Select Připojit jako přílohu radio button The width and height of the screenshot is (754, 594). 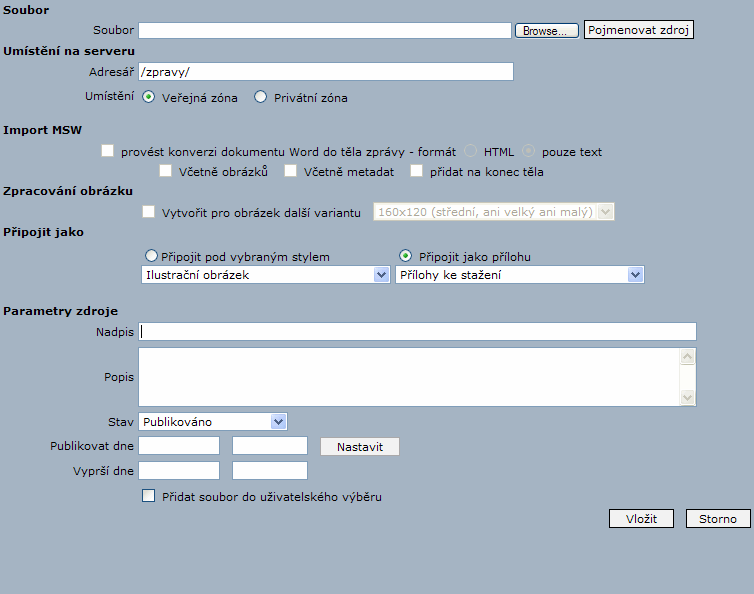pos(406,256)
